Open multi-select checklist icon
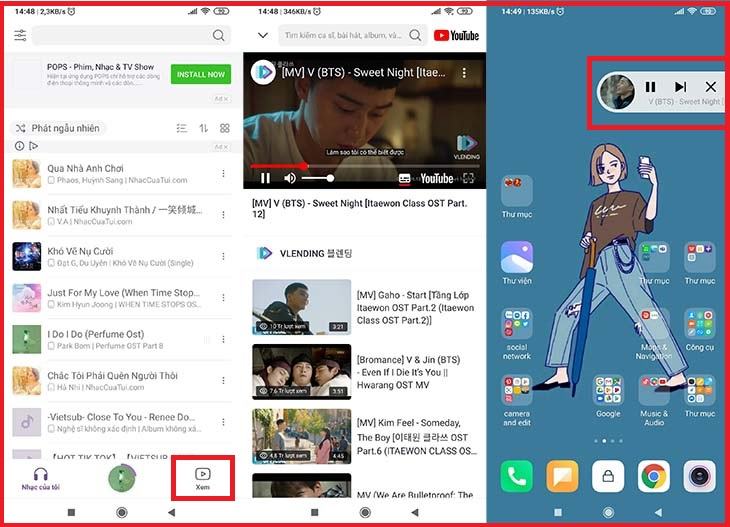Image resolution: width=730 pixels, height=527 pixels. 182,128
